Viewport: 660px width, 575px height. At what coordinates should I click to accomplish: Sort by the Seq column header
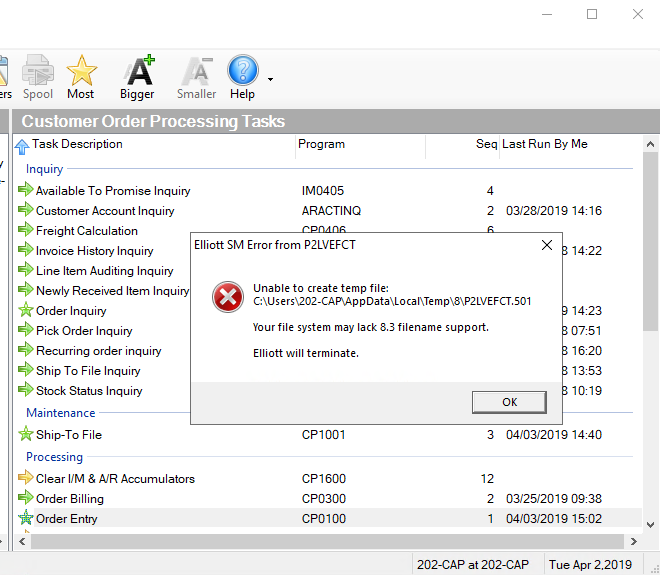point(487,144)
